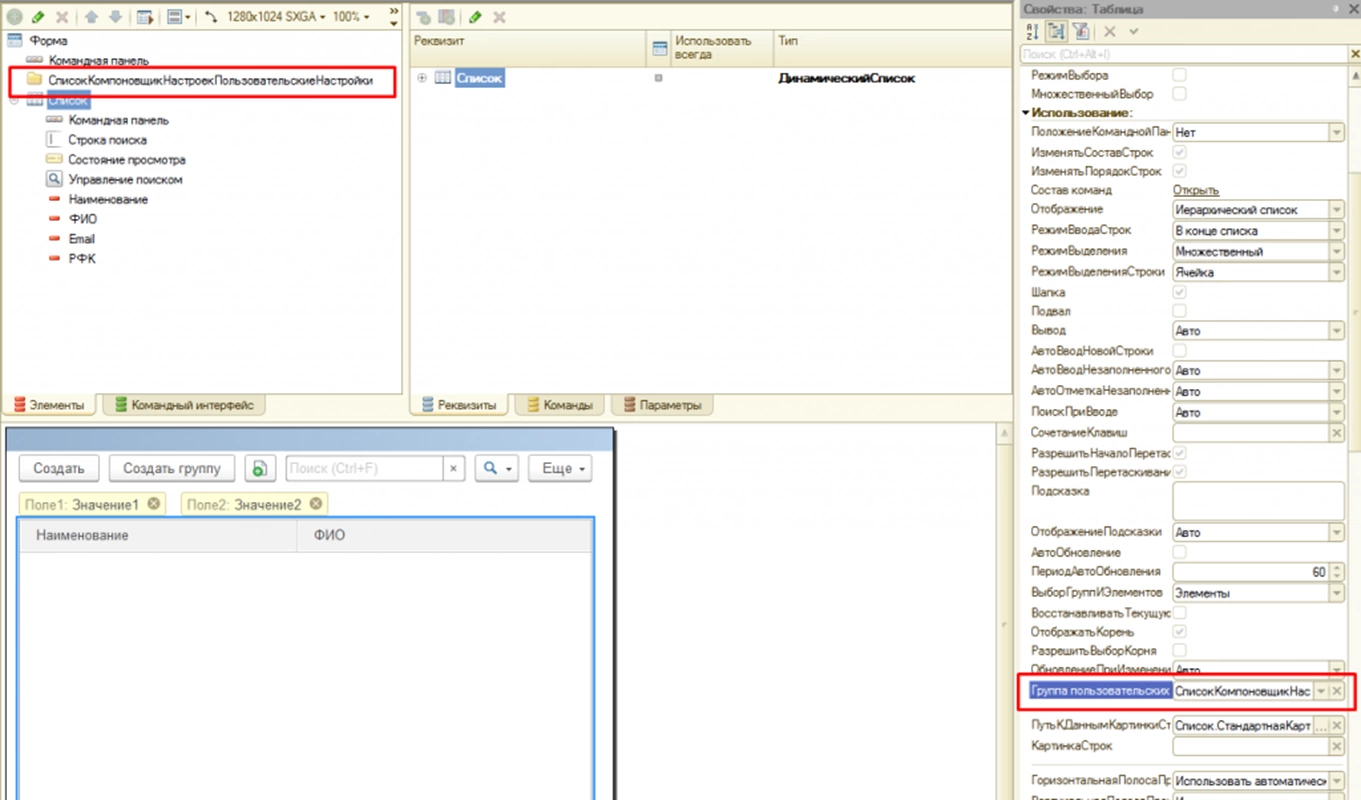Click the gray X Delete icon in the Elements toolbar

click(x=62, y=17)
